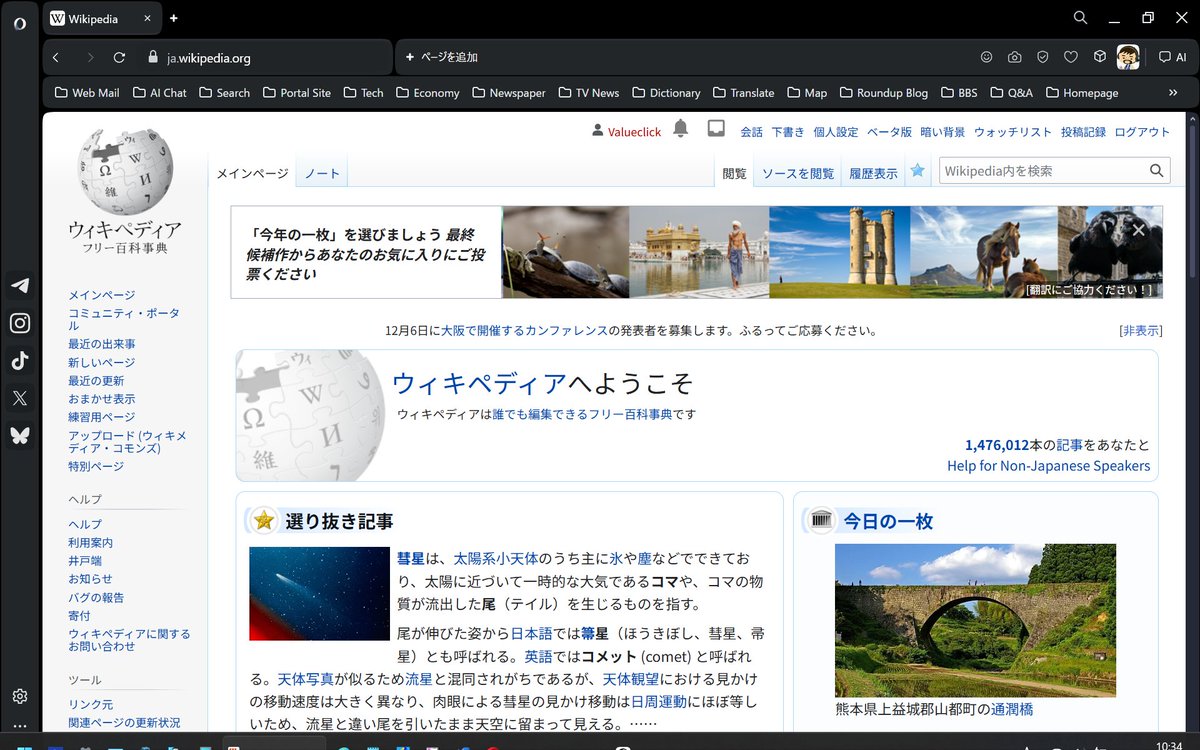Click the smiley emoji toolbar icon
Image resolution: width=1200 pixels, height=750 pixels.
pyautogui.click(x=986, y=57)
